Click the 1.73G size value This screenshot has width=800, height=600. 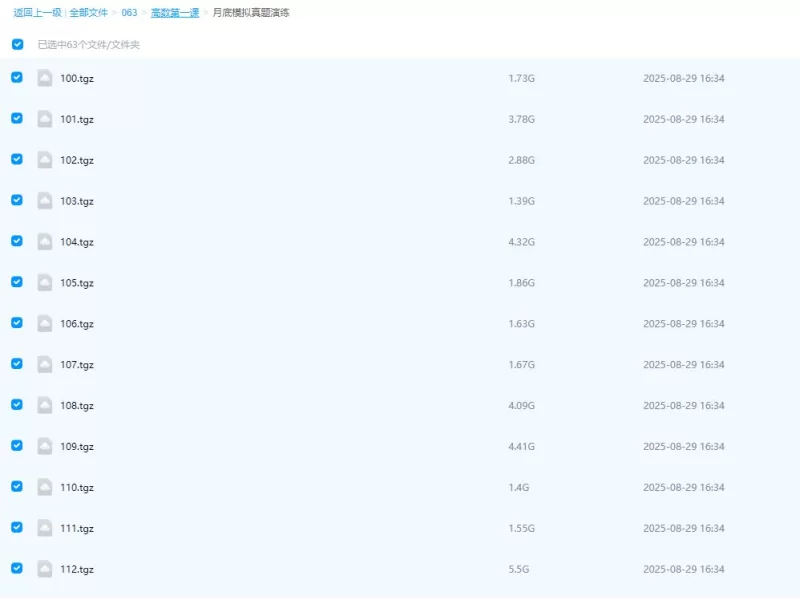point(521,78)
